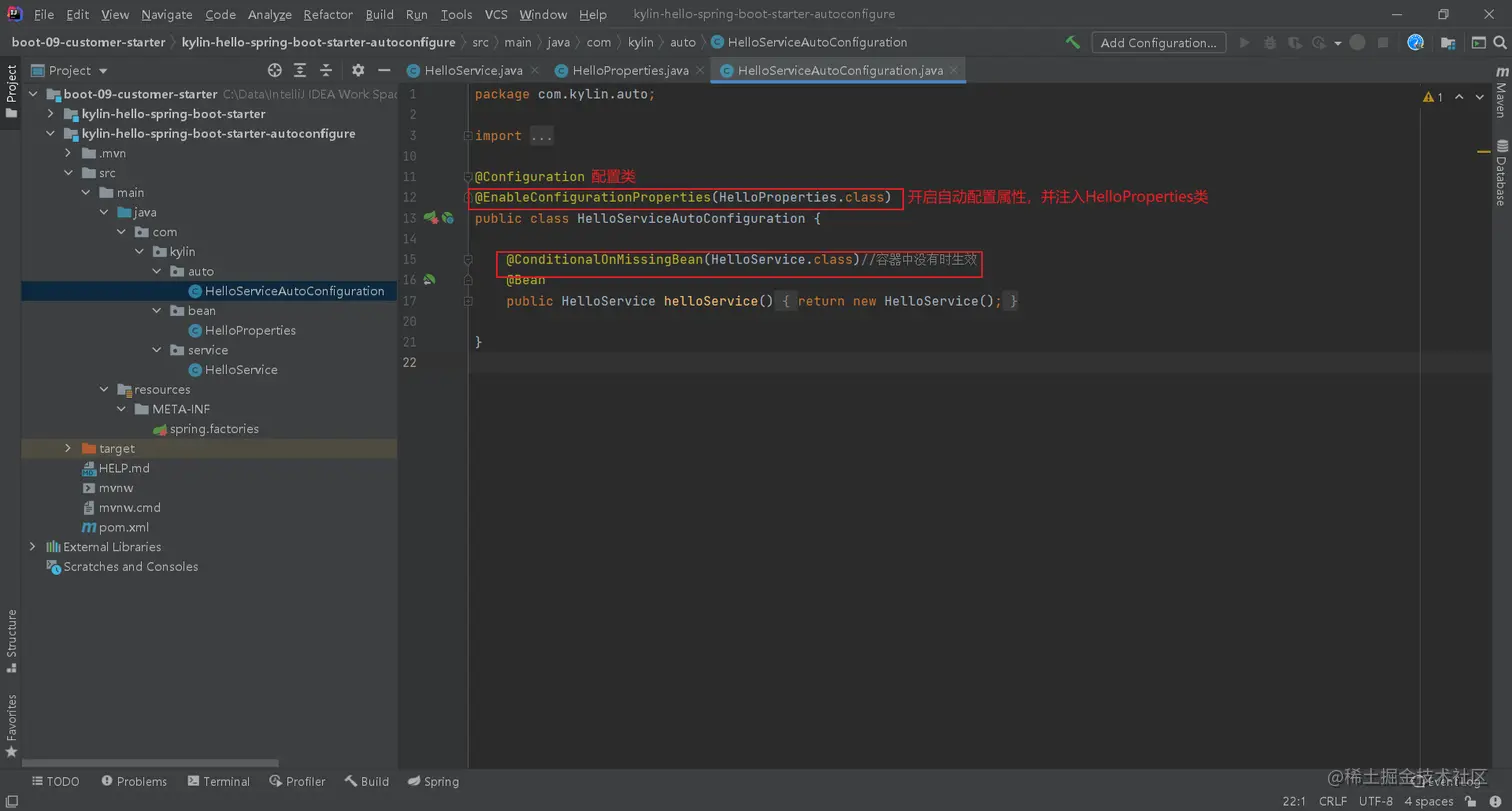1512x811 pixels.
Task: Click Add Configuration button
Action: (x=1158, y=42)
